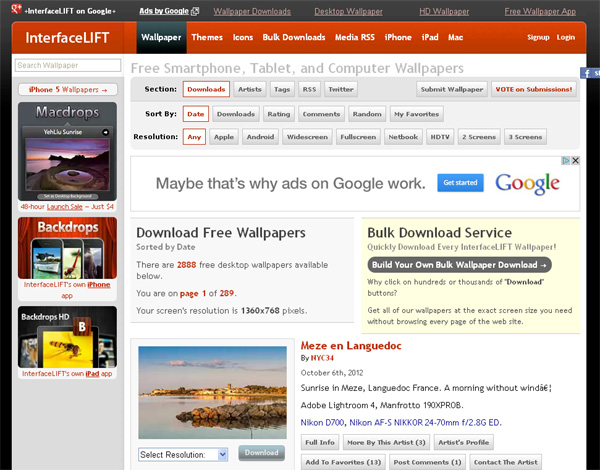Open the Wallpaper tab
Viewport: 600px width, 470px height.
point(161,38)
